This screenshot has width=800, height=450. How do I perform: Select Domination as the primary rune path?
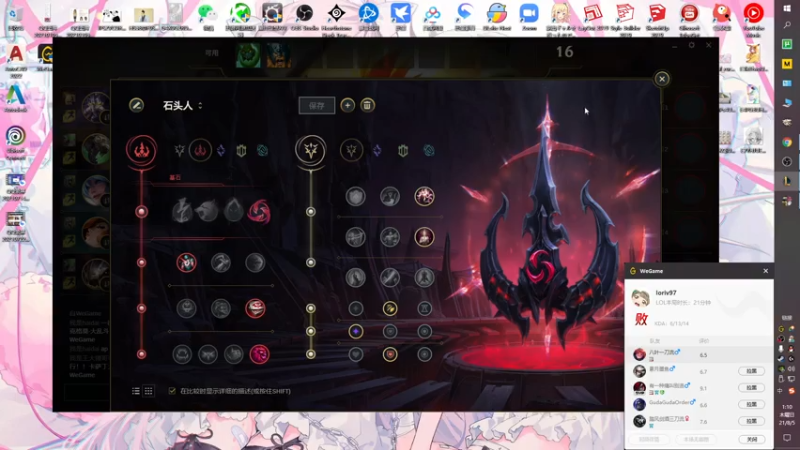click(x=200, y=151)
